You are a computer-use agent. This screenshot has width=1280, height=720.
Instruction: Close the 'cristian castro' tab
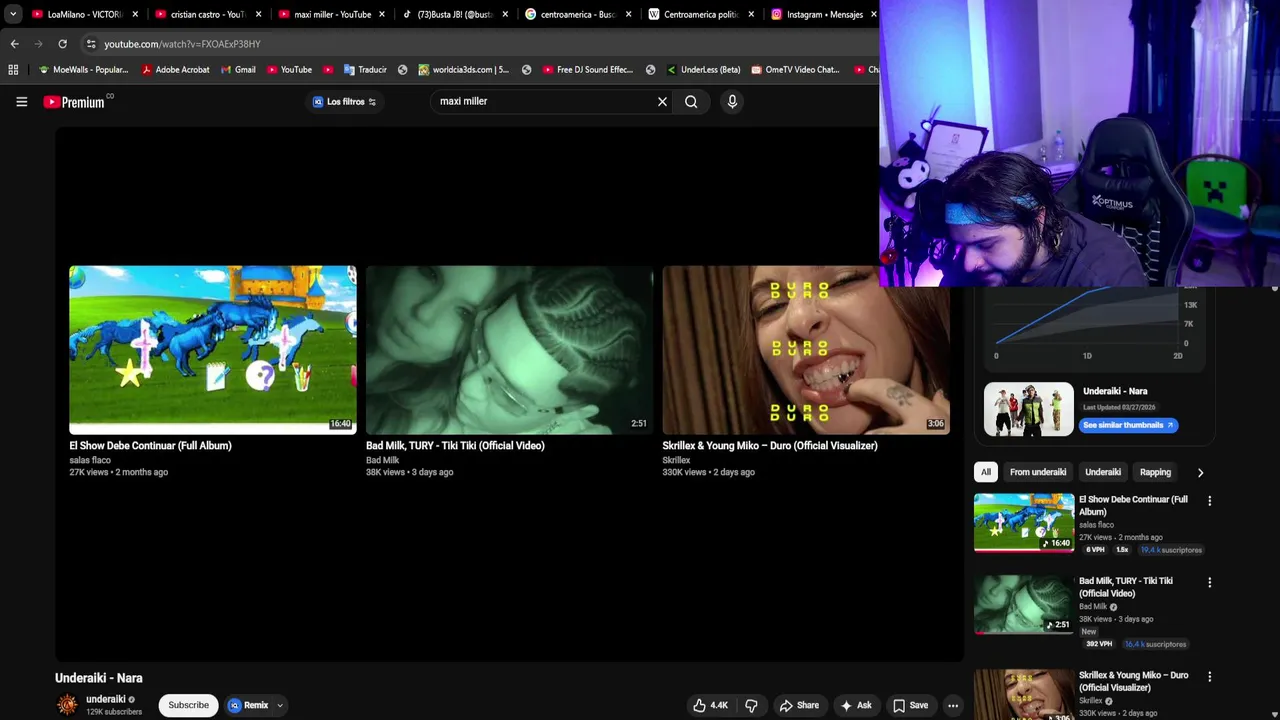point(258,14)
